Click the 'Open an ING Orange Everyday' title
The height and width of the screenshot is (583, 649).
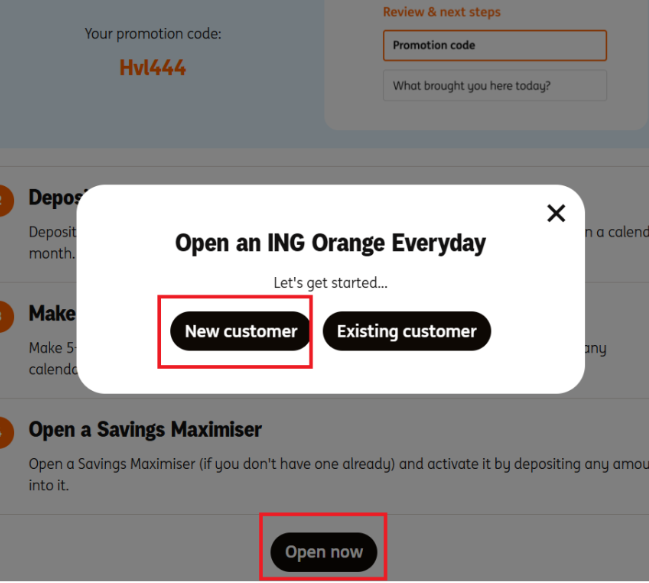[330, 242]
